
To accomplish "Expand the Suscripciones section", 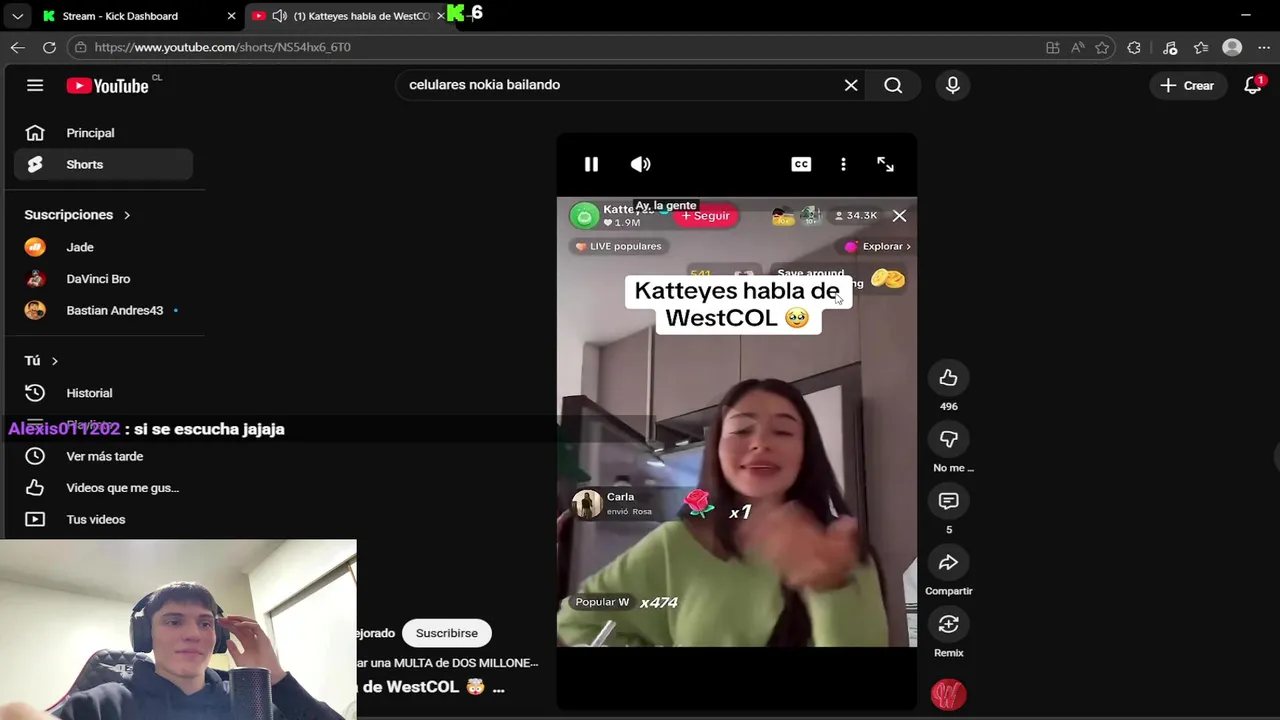I will [x=78, y=215].
